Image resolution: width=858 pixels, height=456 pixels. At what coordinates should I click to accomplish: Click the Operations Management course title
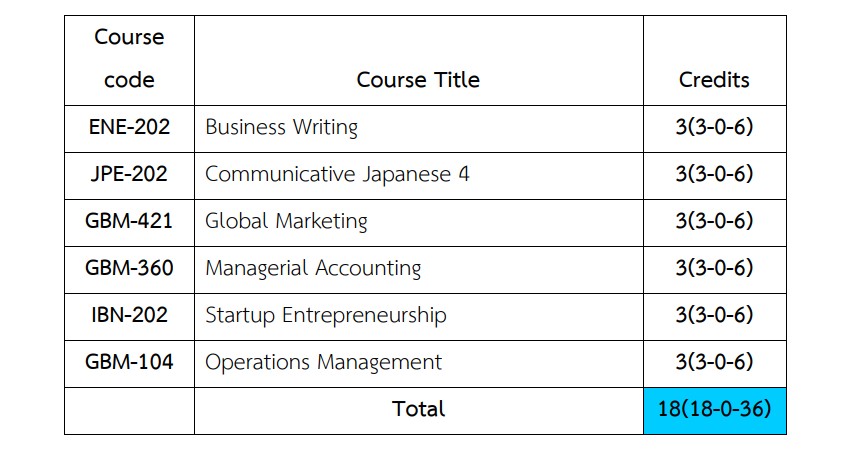(323, 362)
